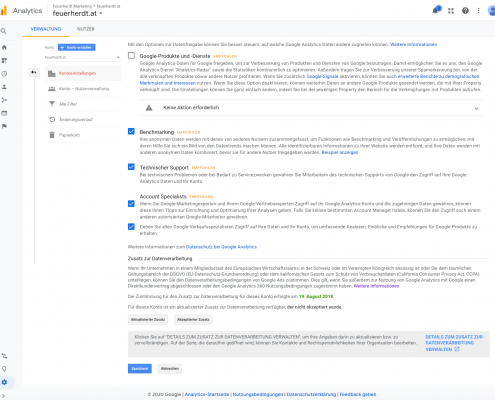
Task: Open Analytics-Startseite footer link
Action: (207, 394)
